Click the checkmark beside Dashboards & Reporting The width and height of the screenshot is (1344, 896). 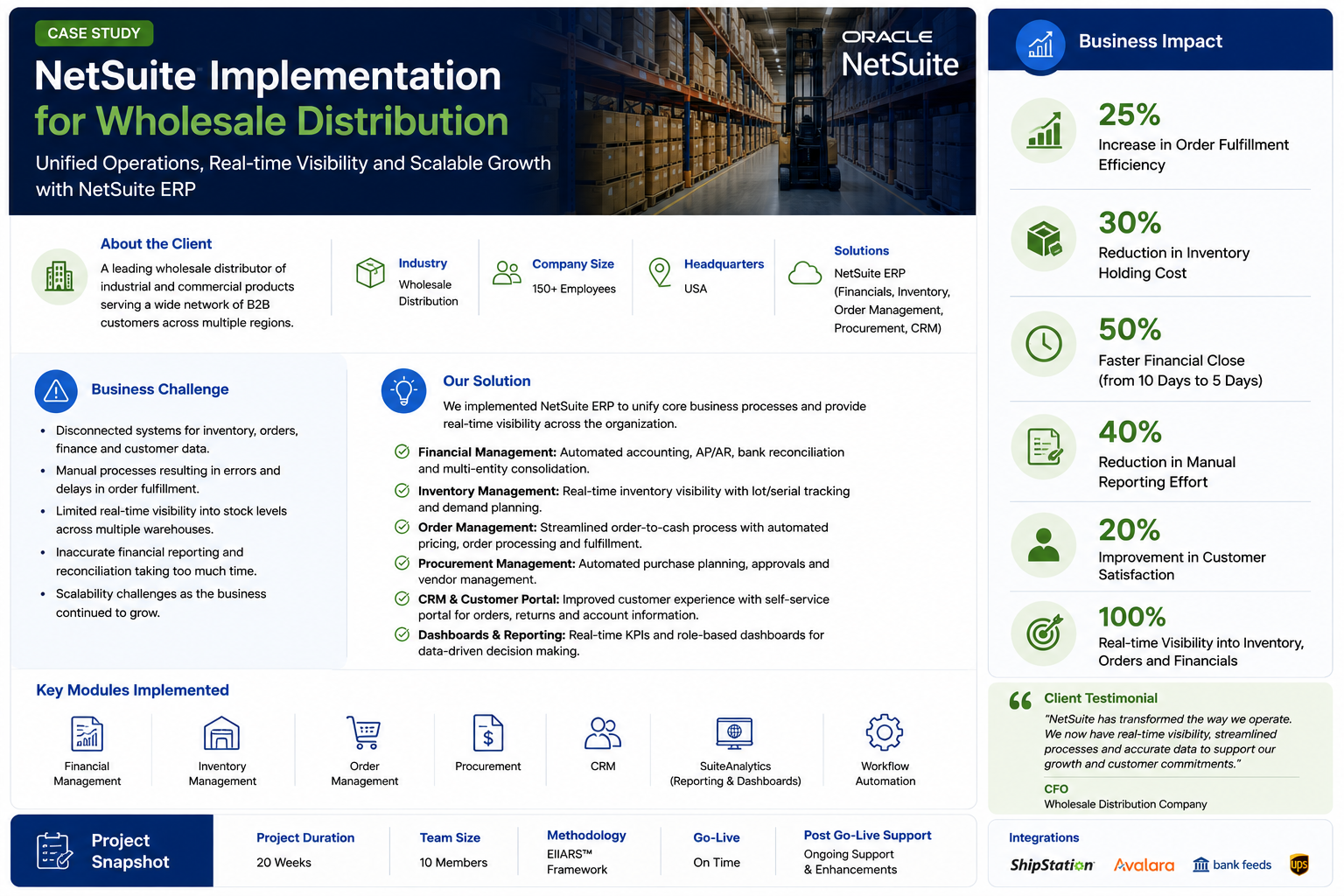pyautogui.click(x=402, y=634)
